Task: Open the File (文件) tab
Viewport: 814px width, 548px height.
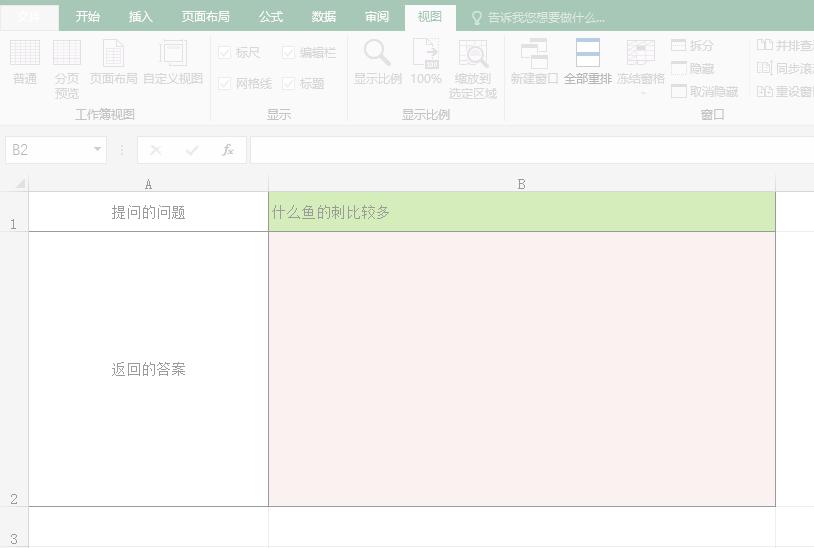Action: 29,17
